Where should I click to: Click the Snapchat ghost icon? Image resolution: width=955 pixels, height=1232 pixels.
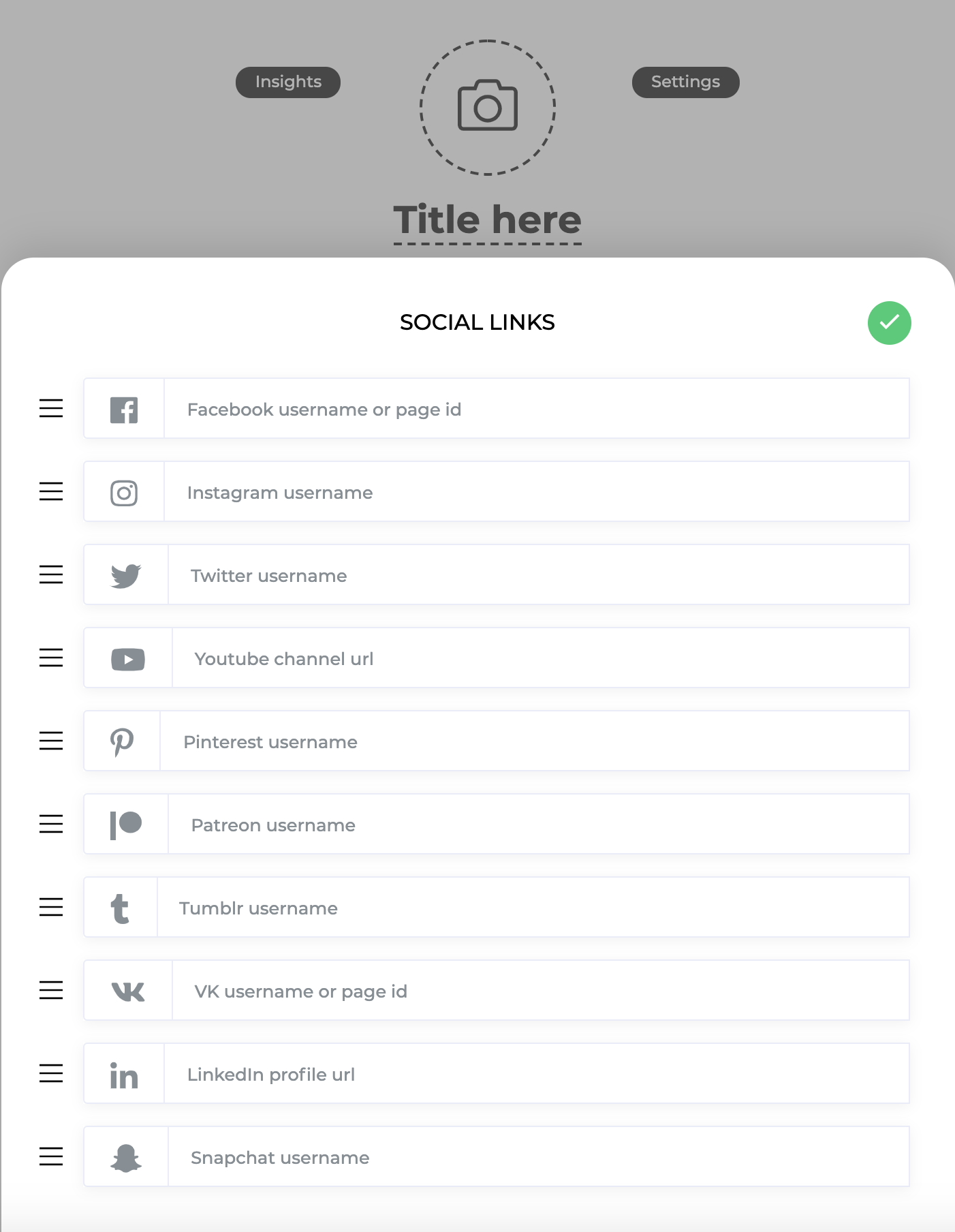(x=126, y=1158)
